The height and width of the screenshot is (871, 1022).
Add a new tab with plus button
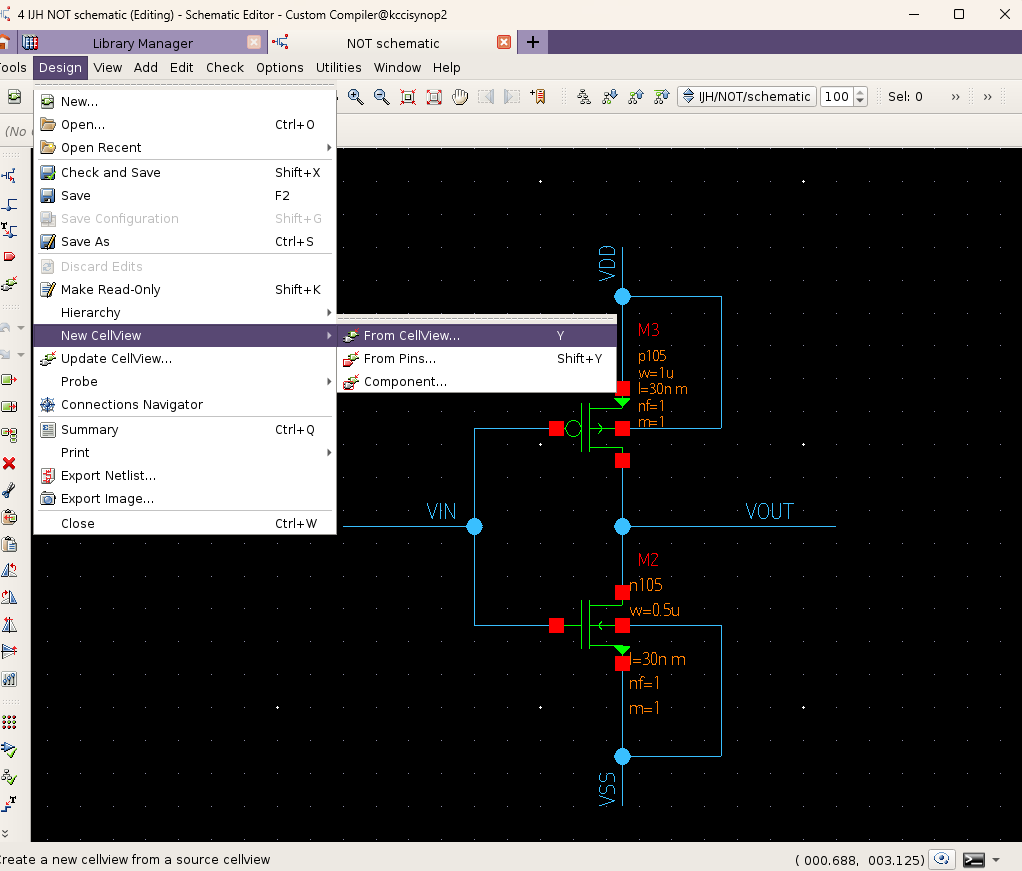[x=533, y=42]
